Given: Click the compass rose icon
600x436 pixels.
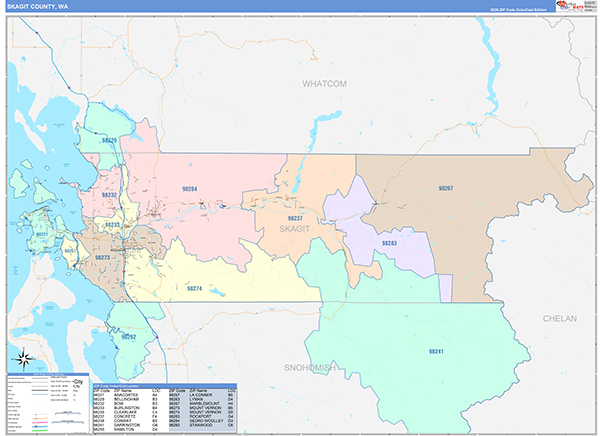Looking at the screenshot, I should (24, 359).
